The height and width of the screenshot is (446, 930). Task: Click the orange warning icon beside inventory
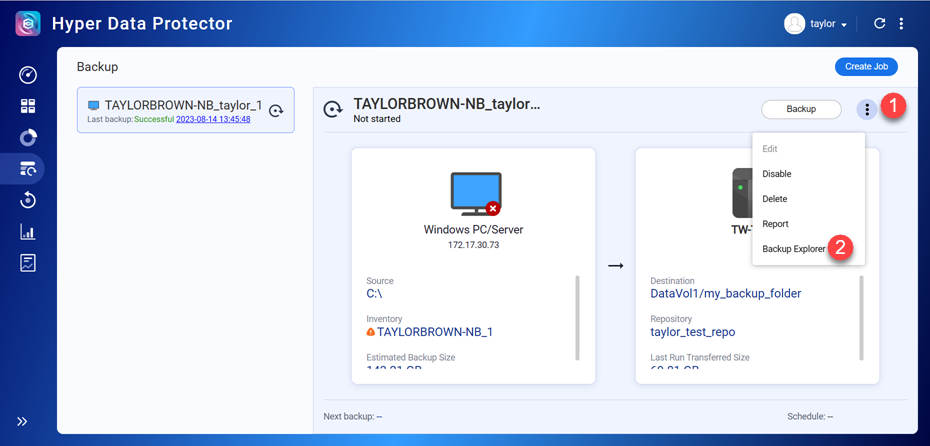click(371, 332)
